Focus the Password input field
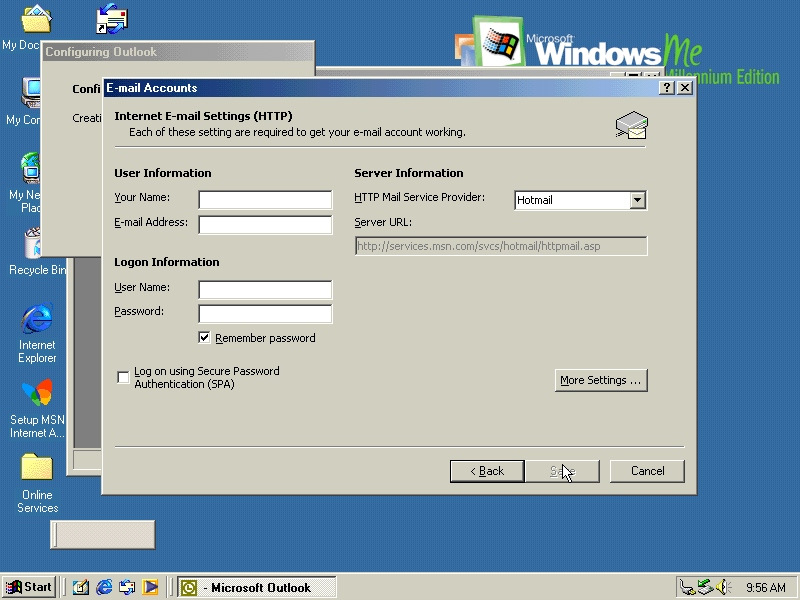The height and width of the screenshot is (600, 800). click(265, 314)
